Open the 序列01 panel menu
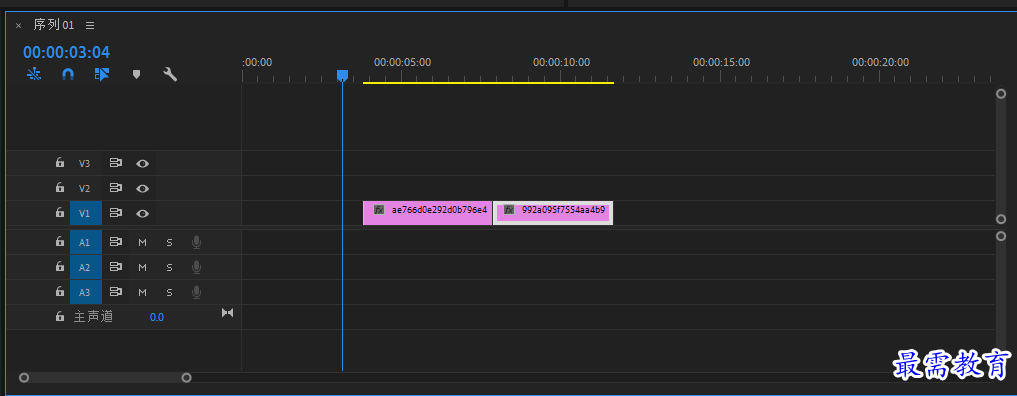The height and width of the screenshot is (396, 1017). tap(90, 25)
